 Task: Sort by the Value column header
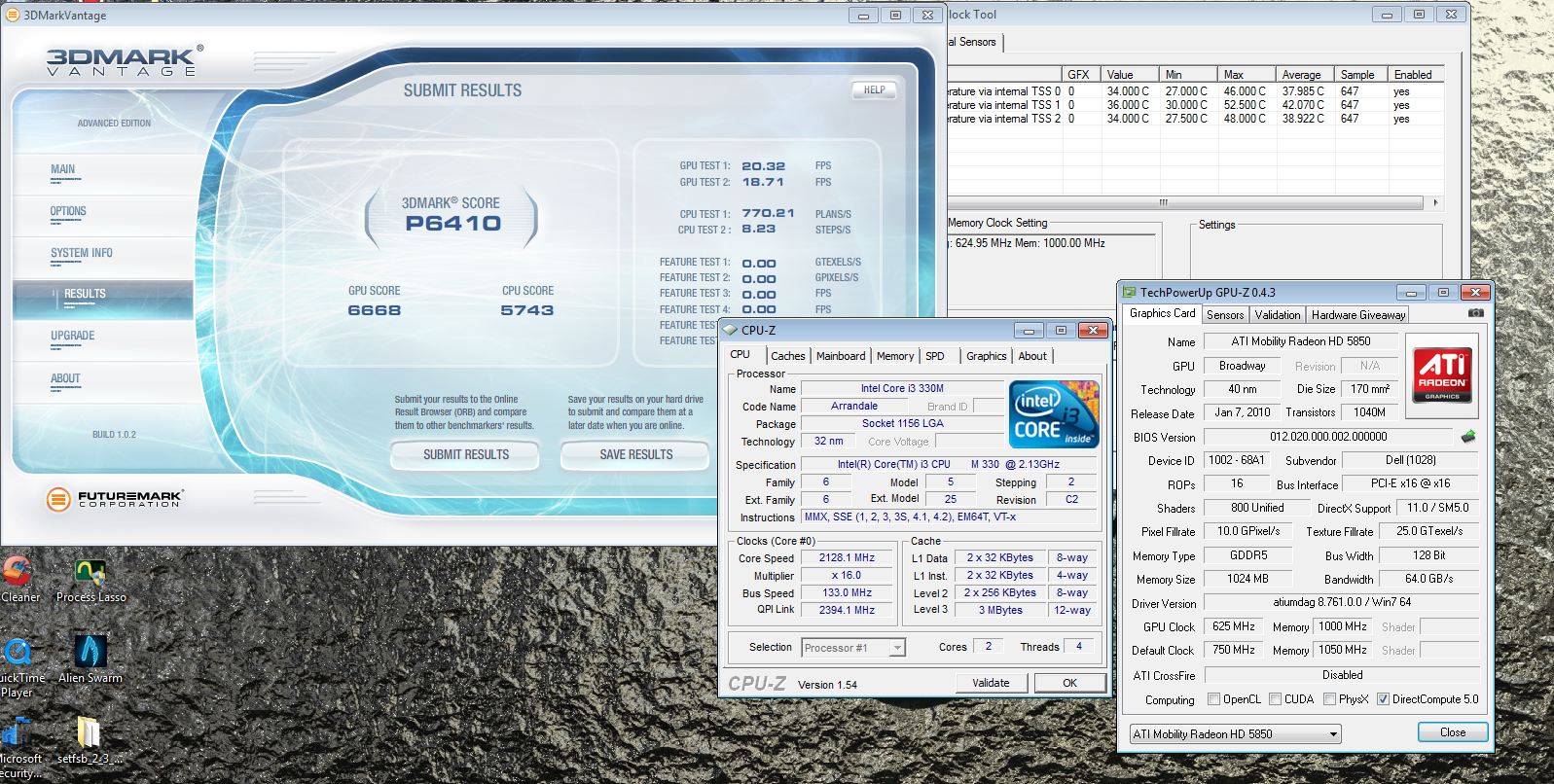(x=1130, y=75)
